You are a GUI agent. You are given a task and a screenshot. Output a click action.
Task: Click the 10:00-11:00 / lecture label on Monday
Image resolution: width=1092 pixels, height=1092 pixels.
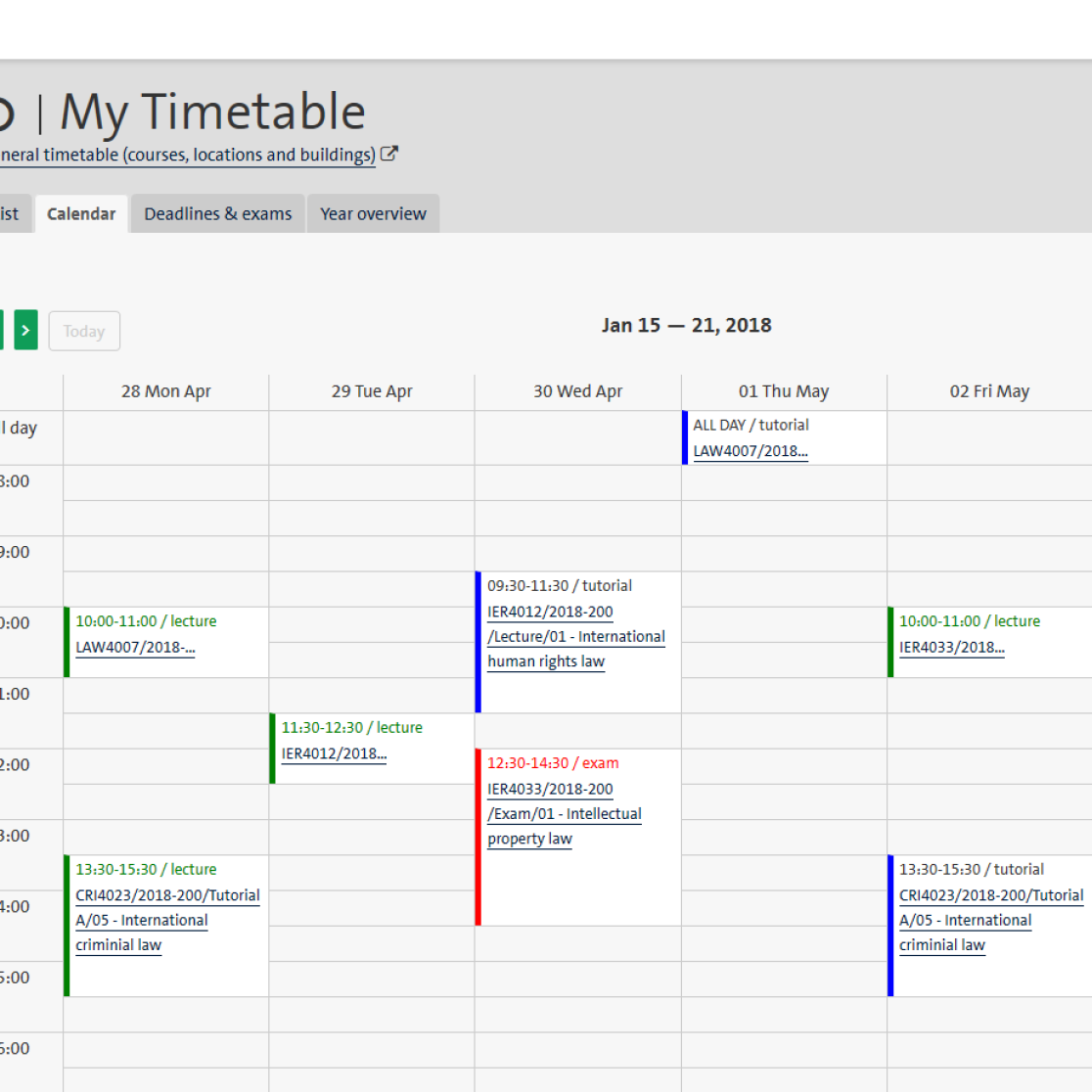point(146,620)
